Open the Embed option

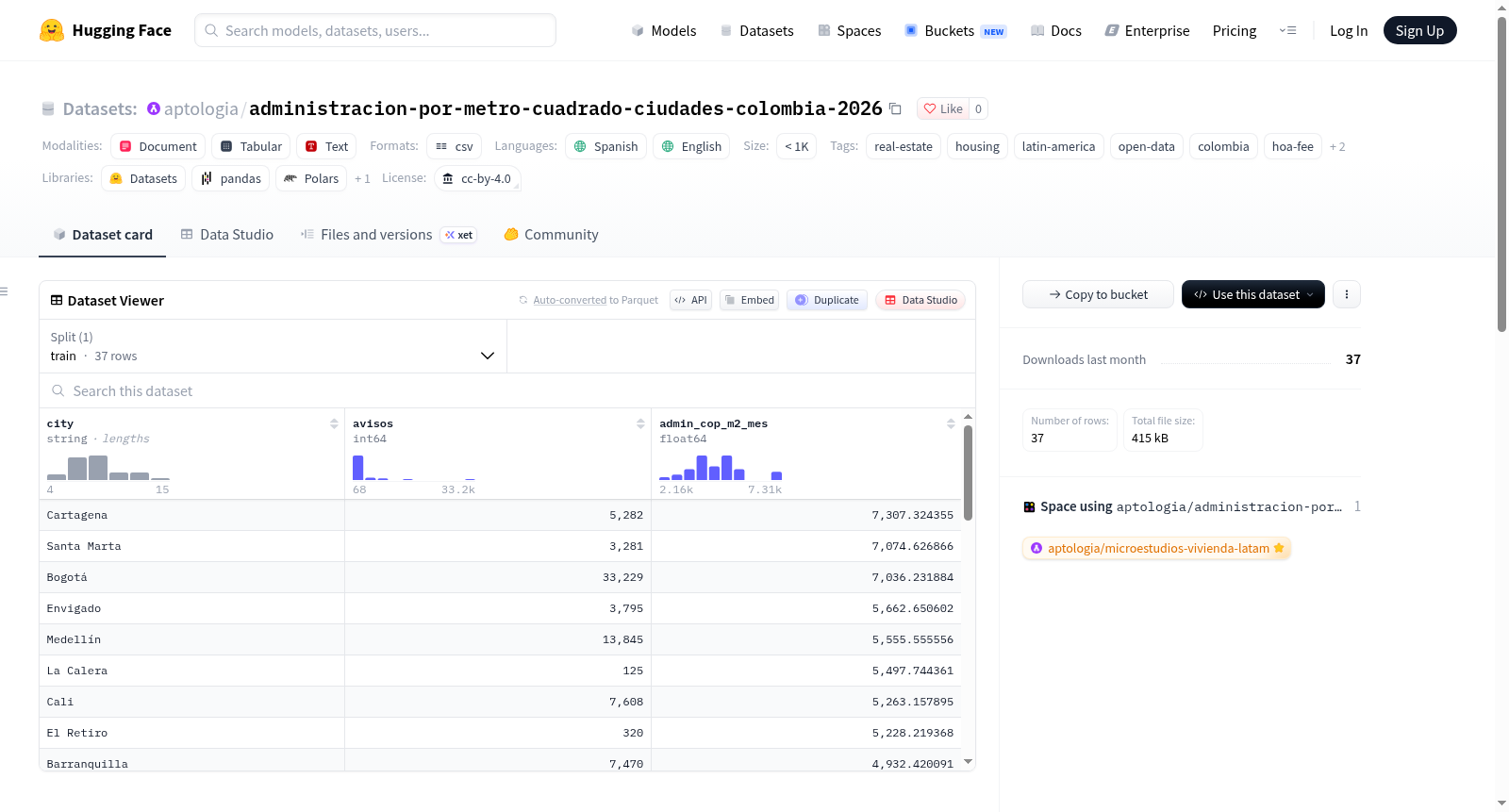[750, 300]
